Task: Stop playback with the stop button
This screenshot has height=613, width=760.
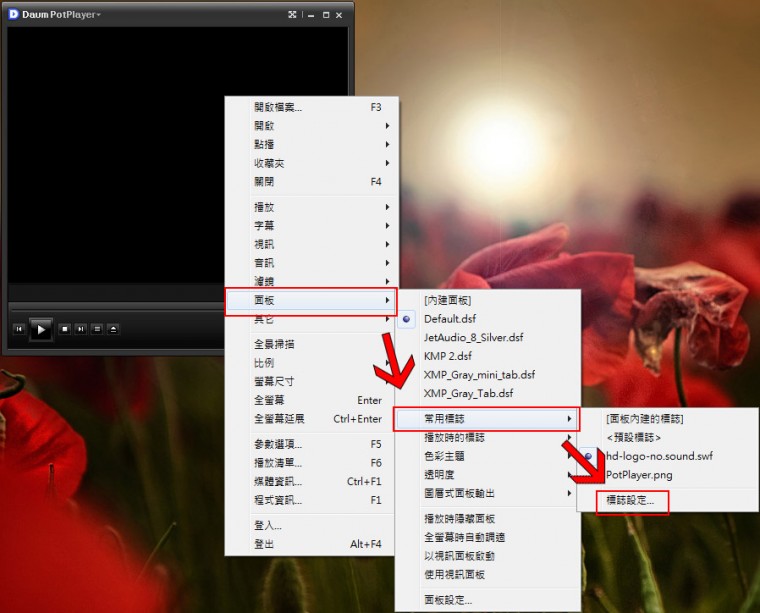Action: 64,329
